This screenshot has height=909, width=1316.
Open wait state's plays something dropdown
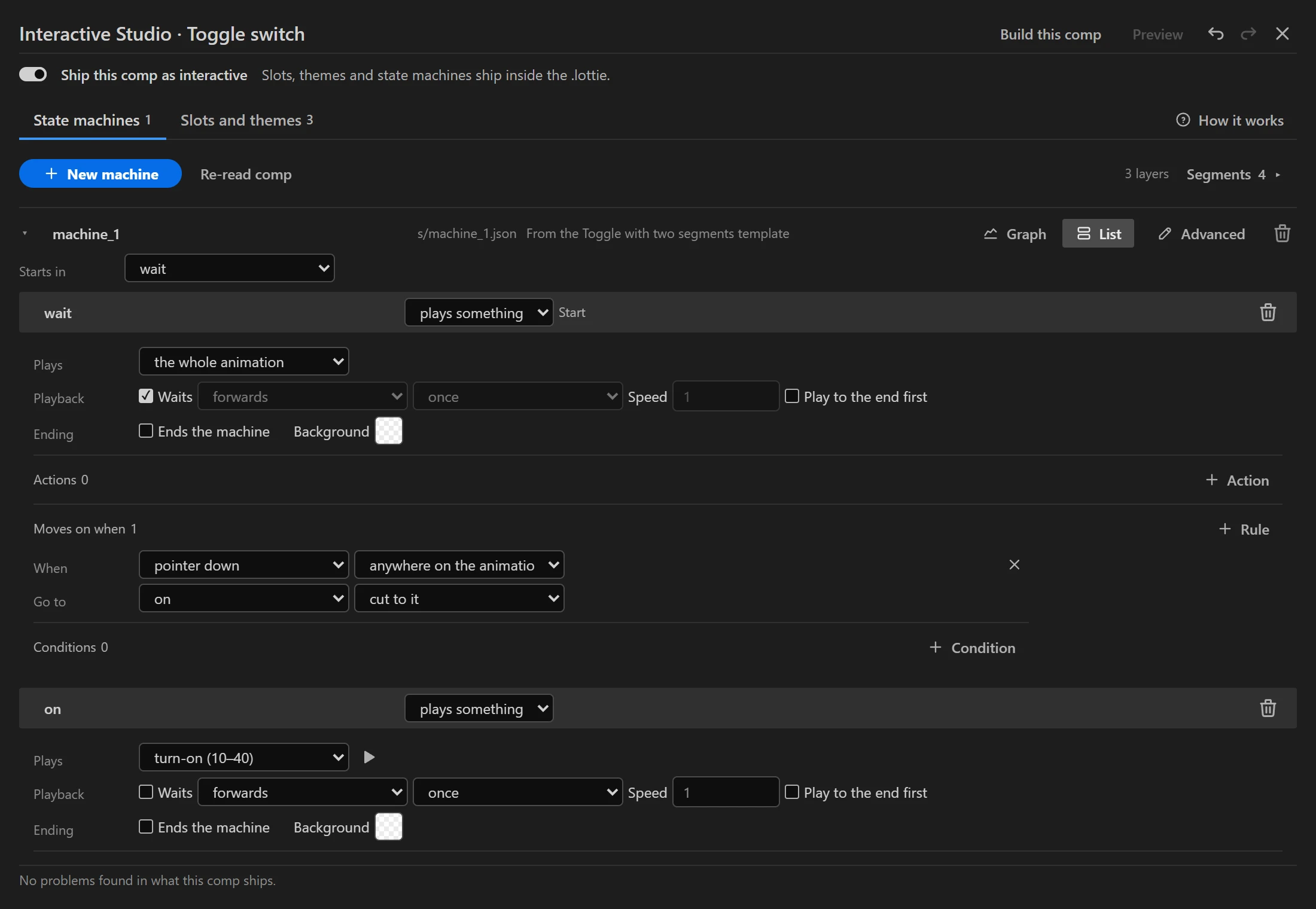coord(479,312)
